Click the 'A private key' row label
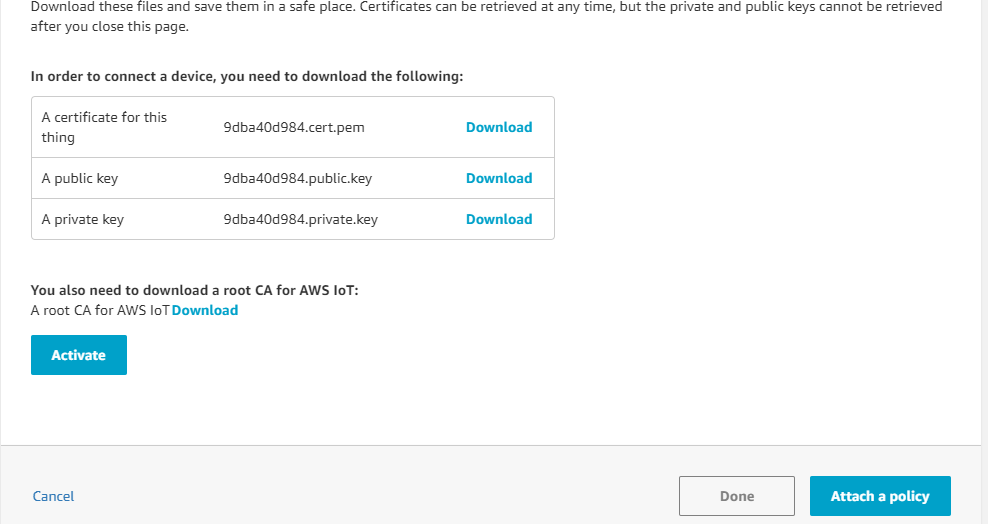The height and width of the screenshot is (524, 988). (x=83, y=219)
